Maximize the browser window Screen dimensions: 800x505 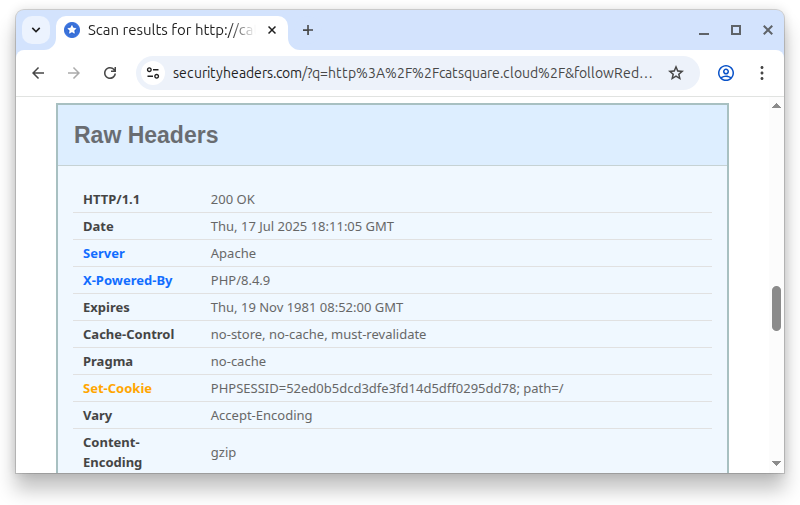point(736,30)
